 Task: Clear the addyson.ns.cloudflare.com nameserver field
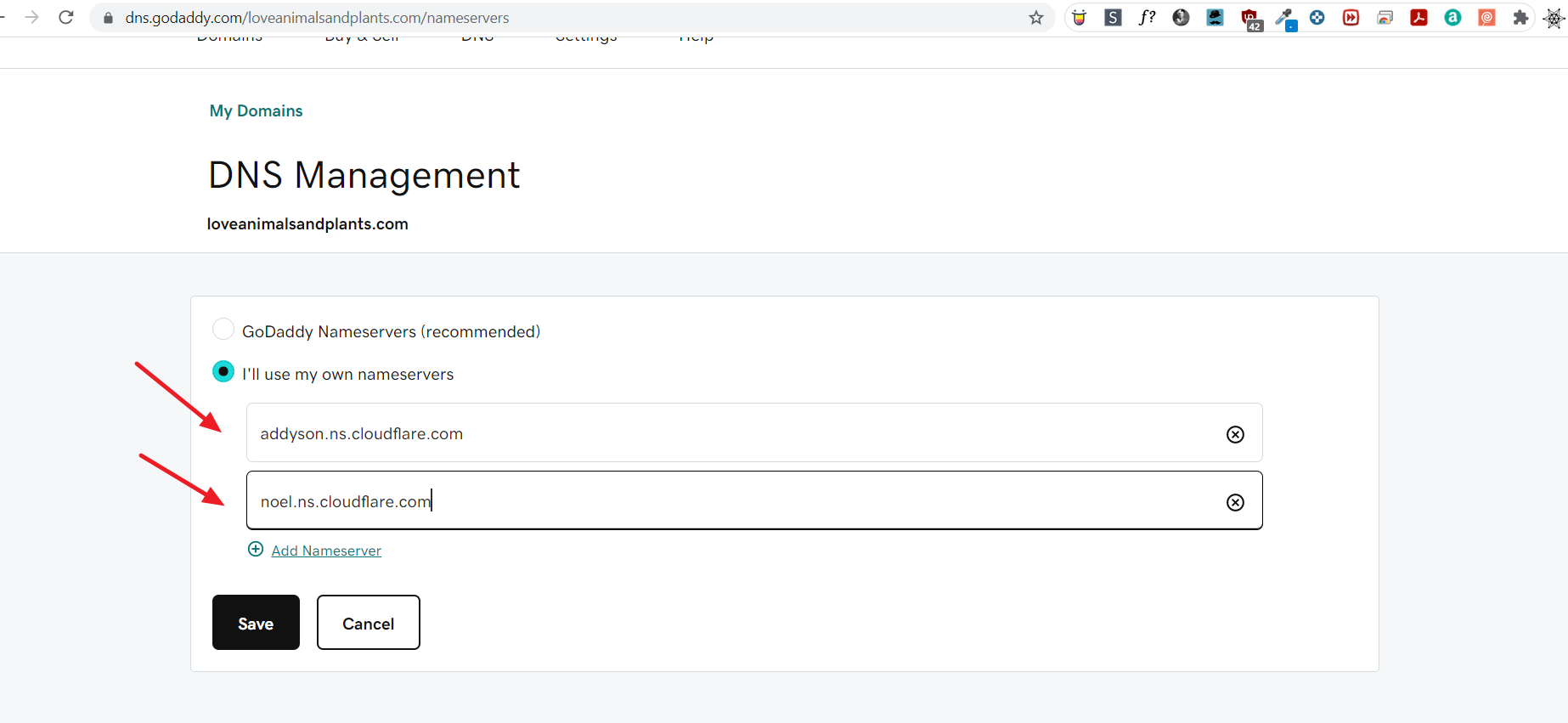1235,434
